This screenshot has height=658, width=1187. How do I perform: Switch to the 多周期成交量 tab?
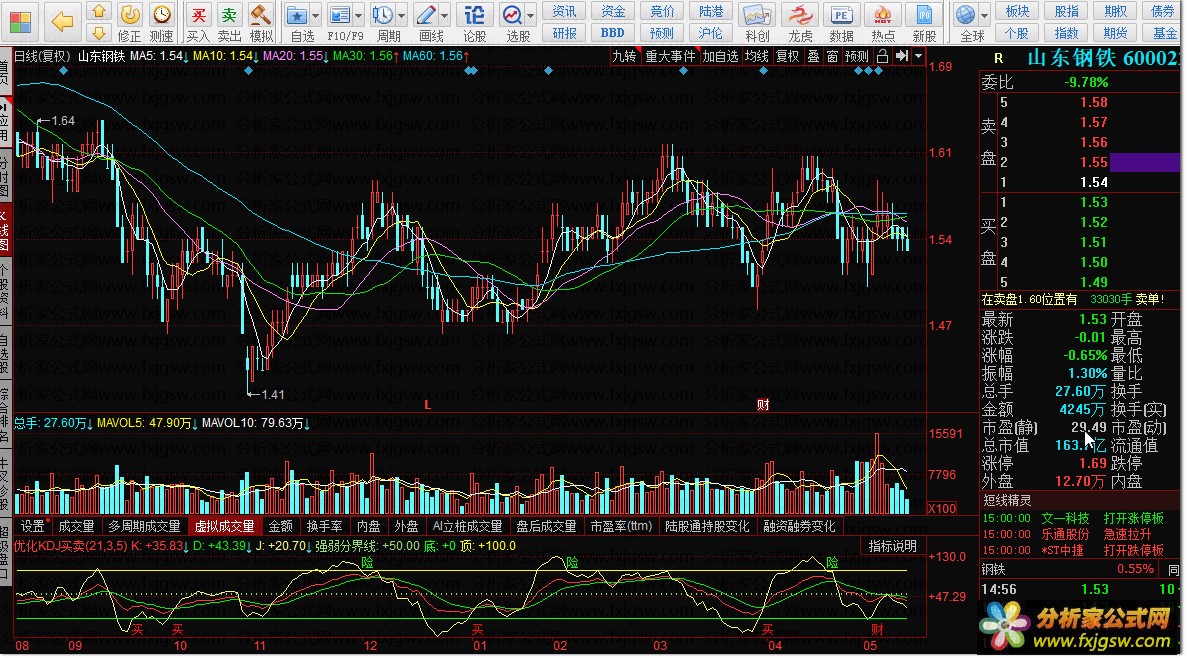tap(145, 526)
